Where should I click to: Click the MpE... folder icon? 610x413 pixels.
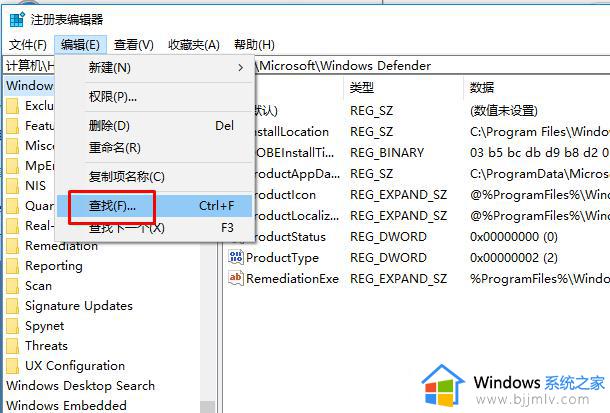point(12,166)
